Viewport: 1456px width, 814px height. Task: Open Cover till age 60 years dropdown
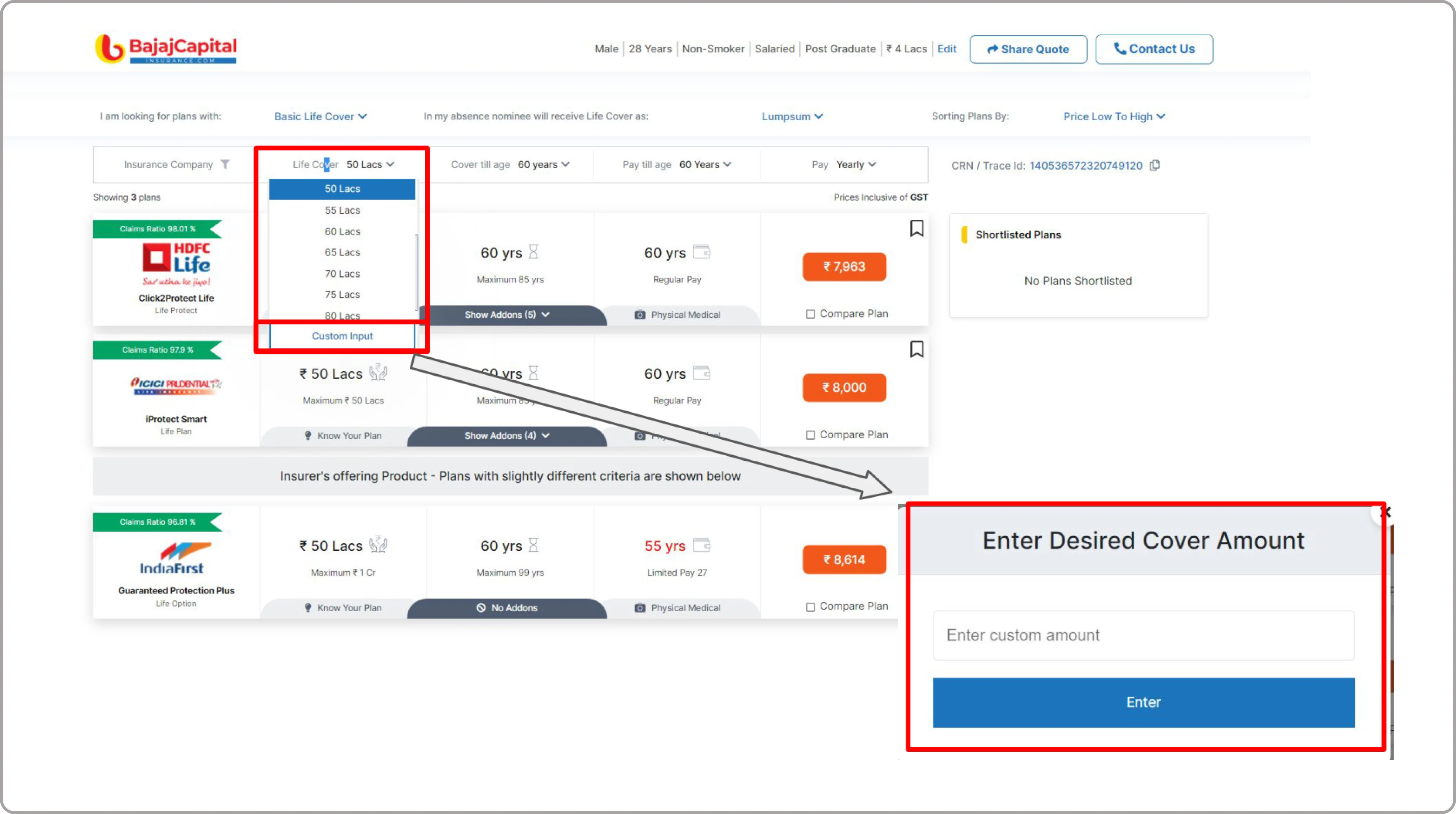[543, 164]
